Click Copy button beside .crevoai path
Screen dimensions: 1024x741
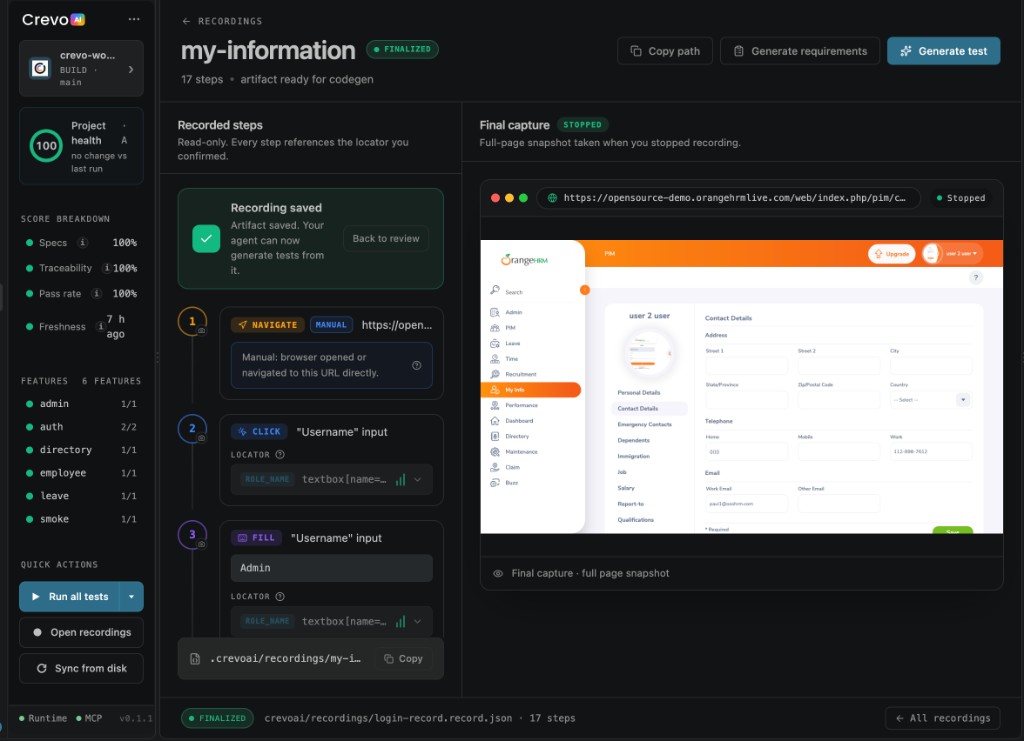(404, 659)
